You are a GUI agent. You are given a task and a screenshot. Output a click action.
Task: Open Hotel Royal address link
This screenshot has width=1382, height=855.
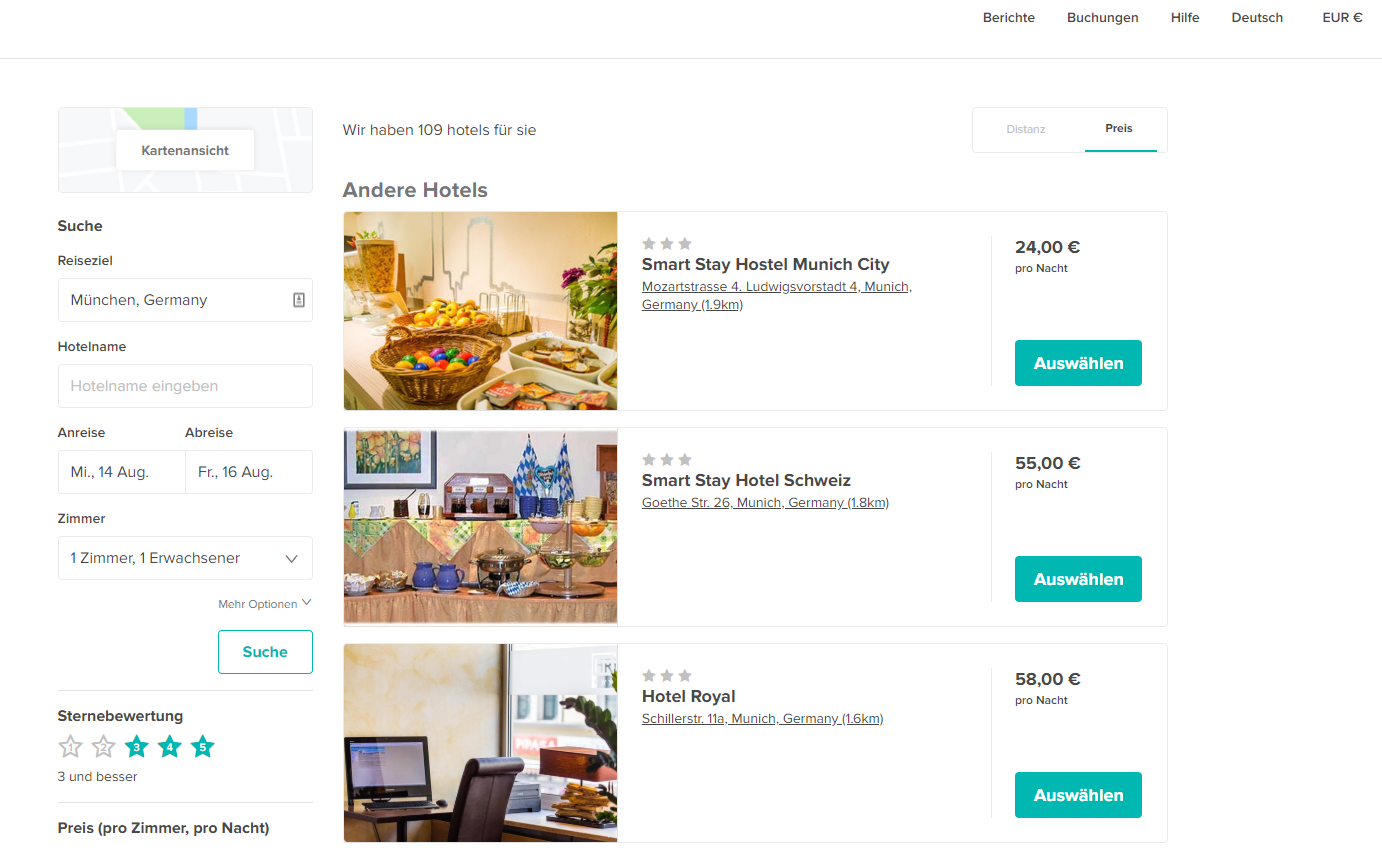point(762,719)
